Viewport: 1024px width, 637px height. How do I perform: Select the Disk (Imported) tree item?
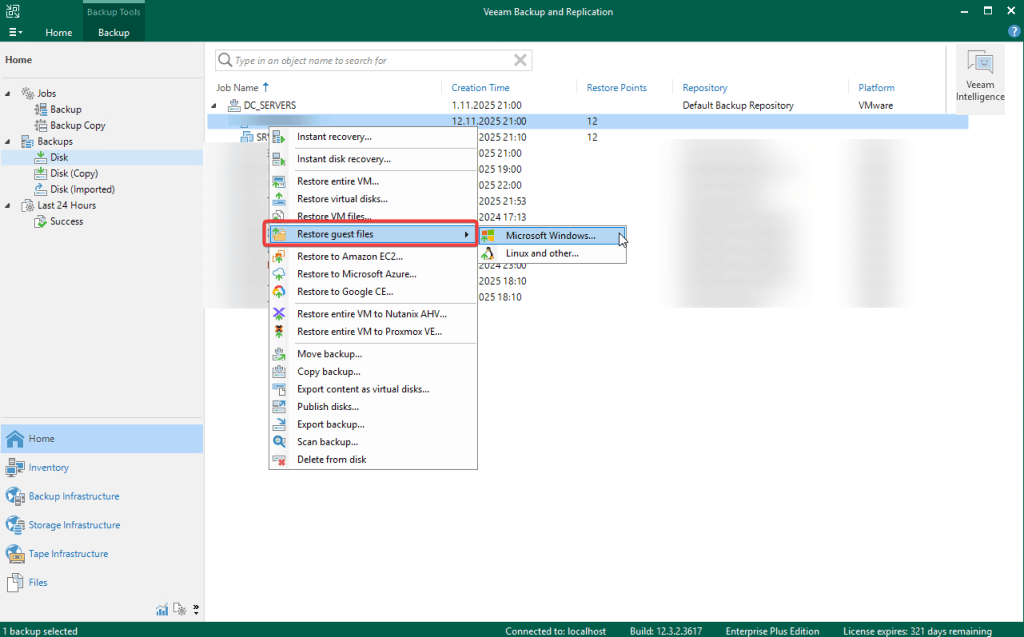pos(82,189)
